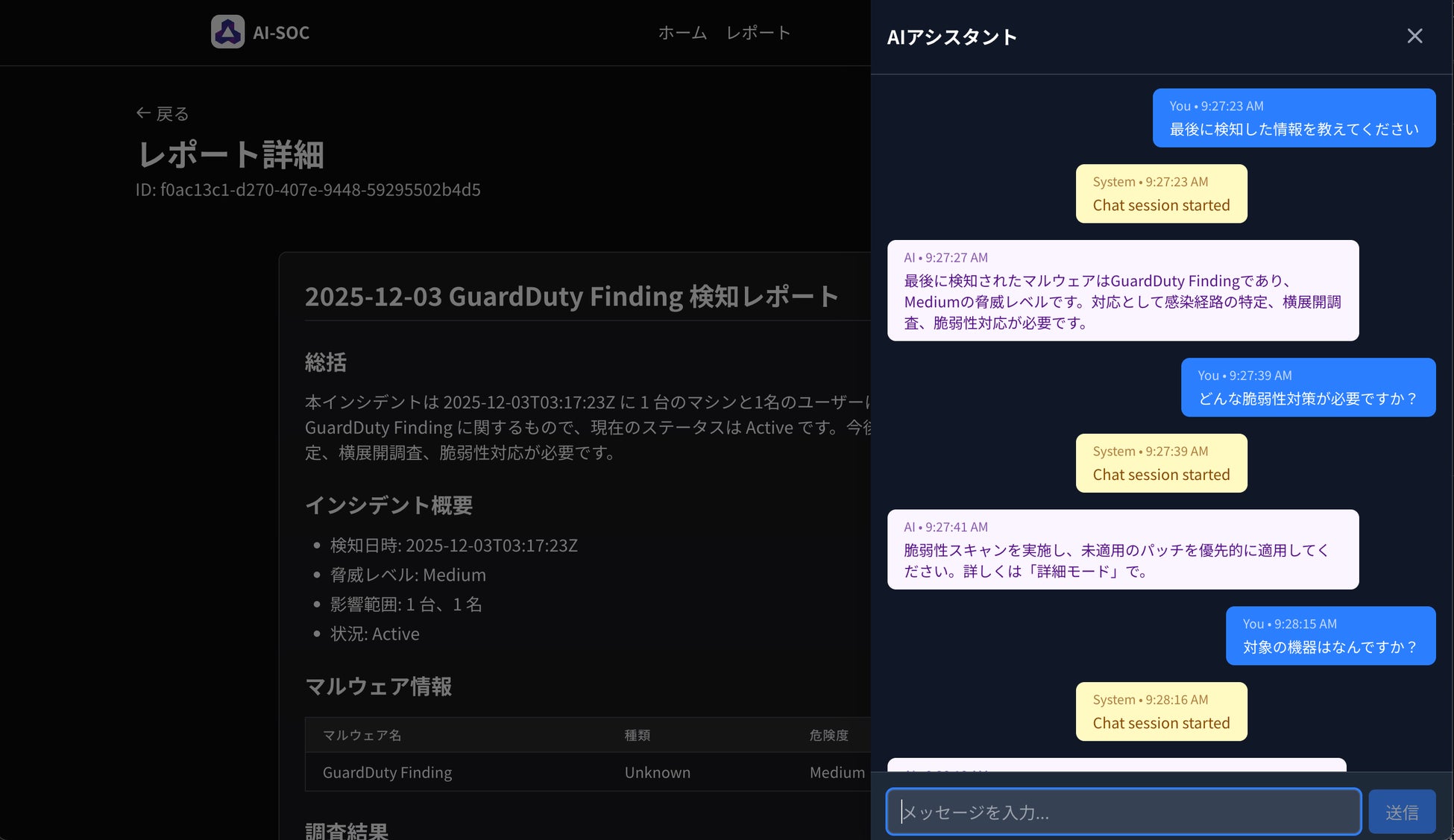
Task: Click the user message どんな脆弱性対策が必要ですか
Action: (x=1307, y=388)
